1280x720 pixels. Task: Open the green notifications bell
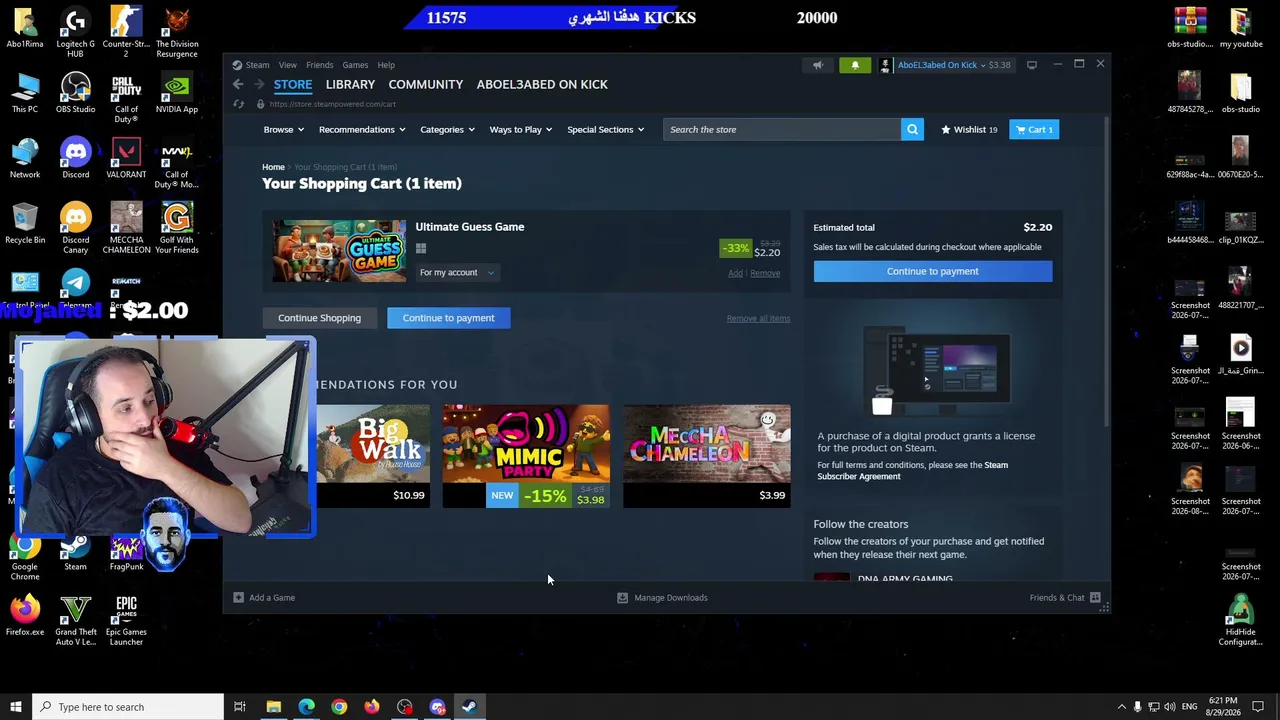[855, 65]
